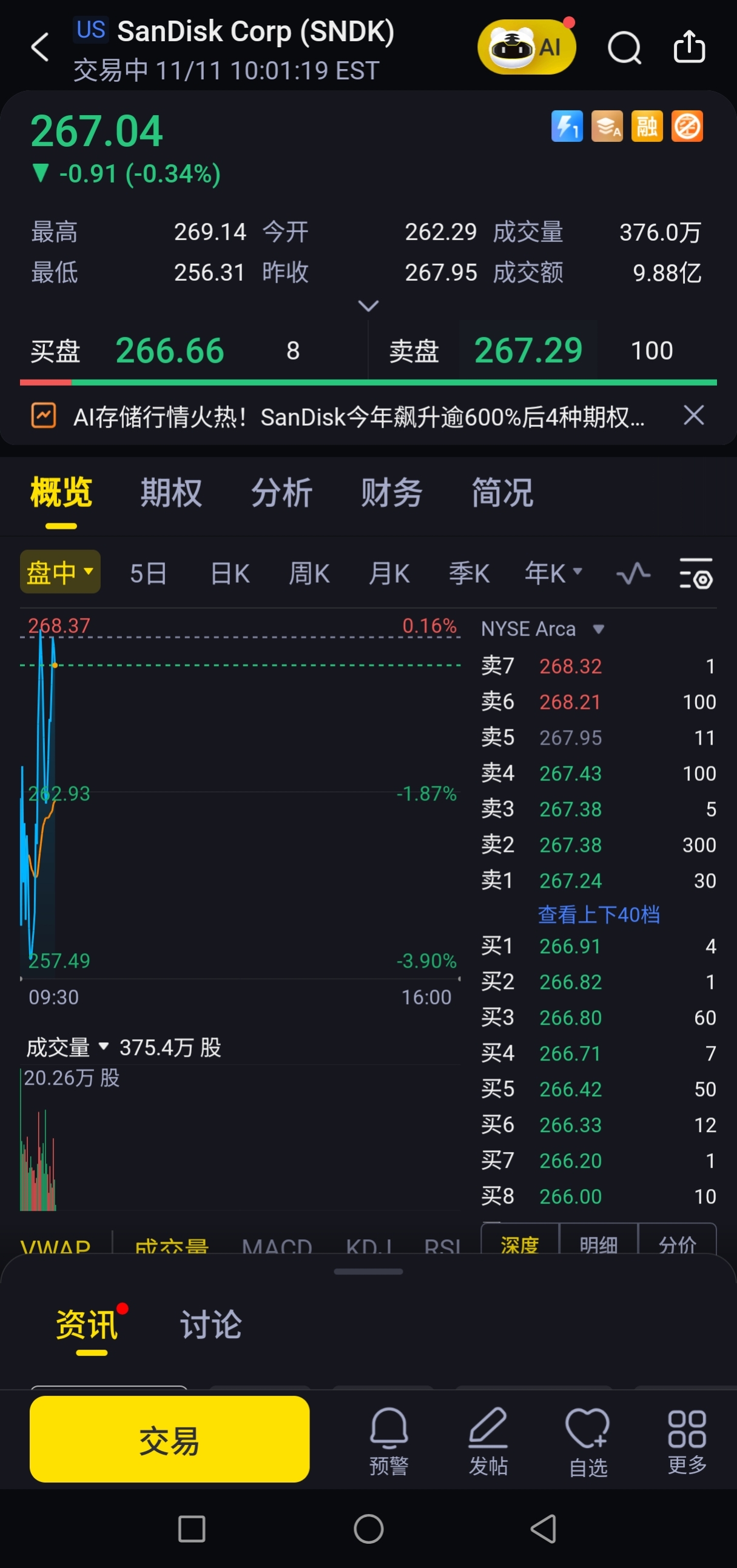This screenshot has width=737, height=1568.
Task: Open the 更多 more menu
Action: pyautogui.click(x=687, y=1442)
